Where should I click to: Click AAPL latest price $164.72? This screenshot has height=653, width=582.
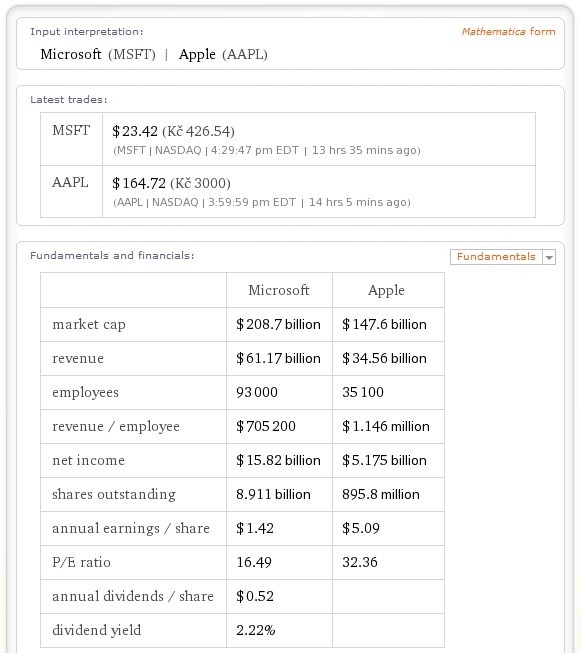(x=139, y=183)
